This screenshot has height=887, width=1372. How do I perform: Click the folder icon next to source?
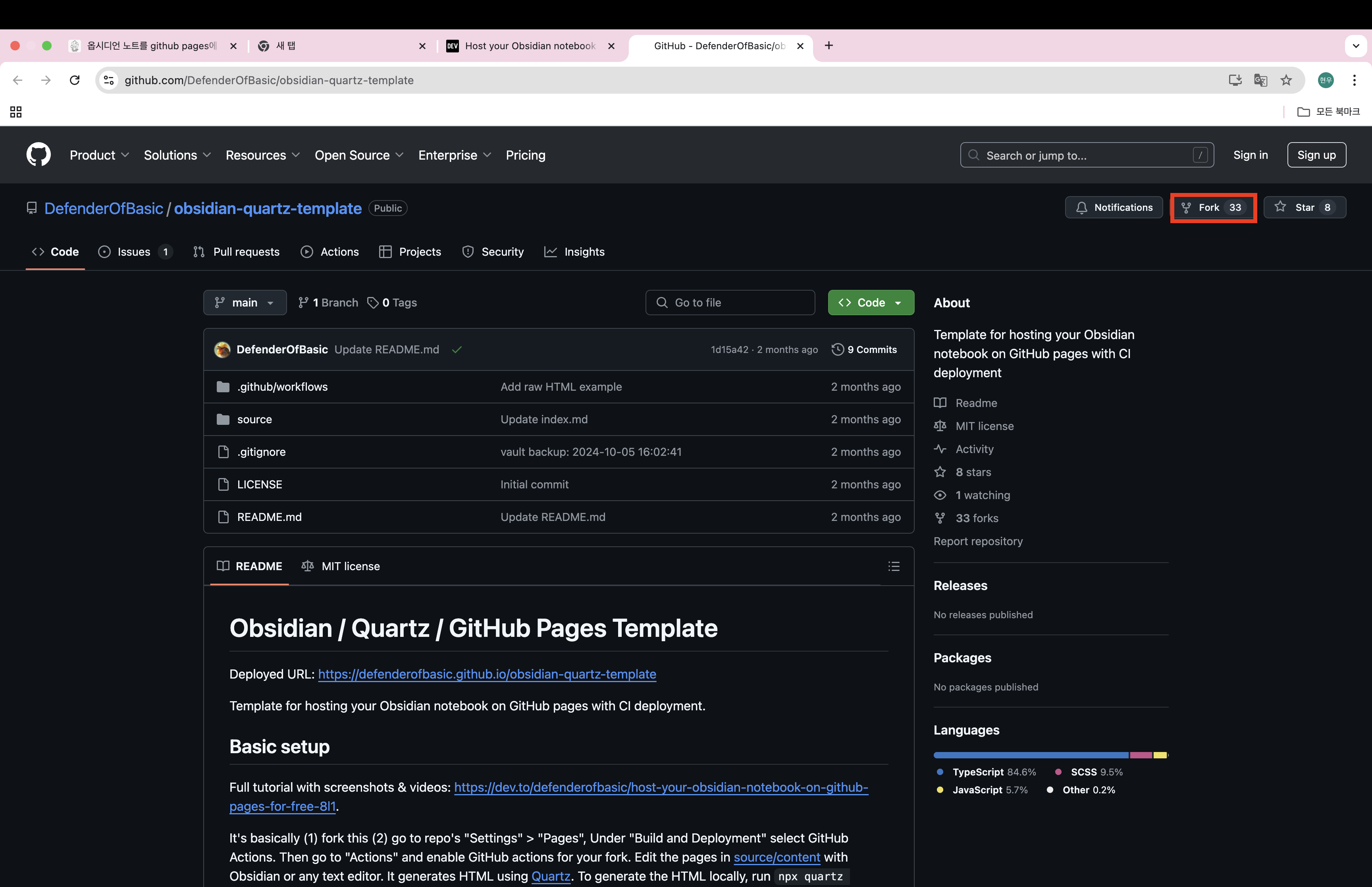click(x=223, y=419)
